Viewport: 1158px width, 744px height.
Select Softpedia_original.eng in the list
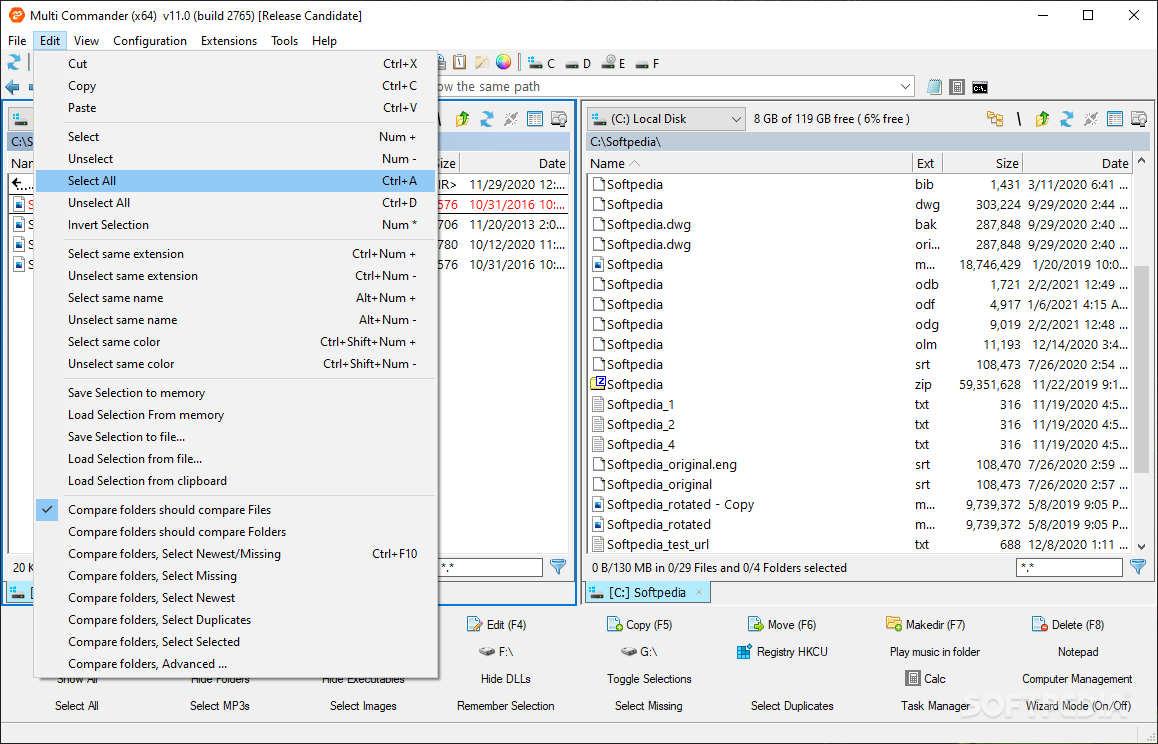click(x=860, y=465)
